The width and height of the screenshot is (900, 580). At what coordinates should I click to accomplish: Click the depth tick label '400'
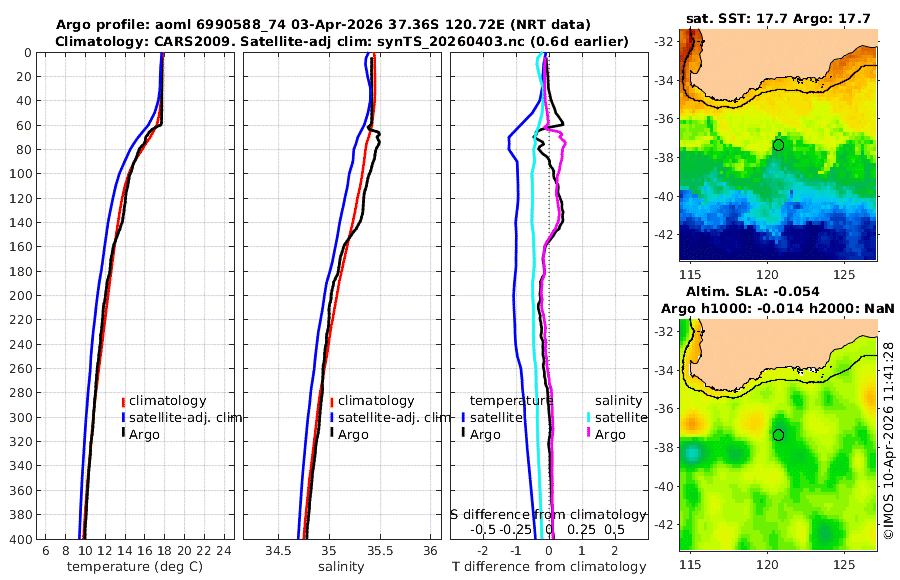[x=21, y=539]
